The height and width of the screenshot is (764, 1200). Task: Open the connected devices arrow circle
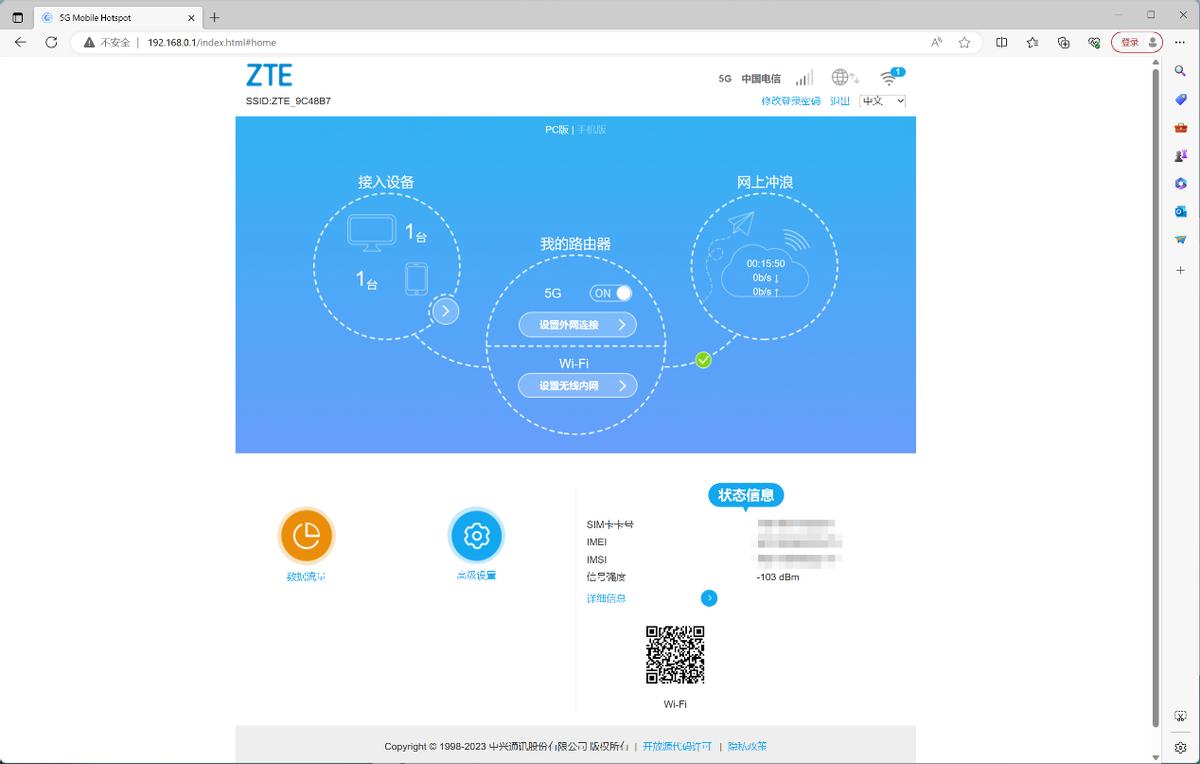coord(445,311)
